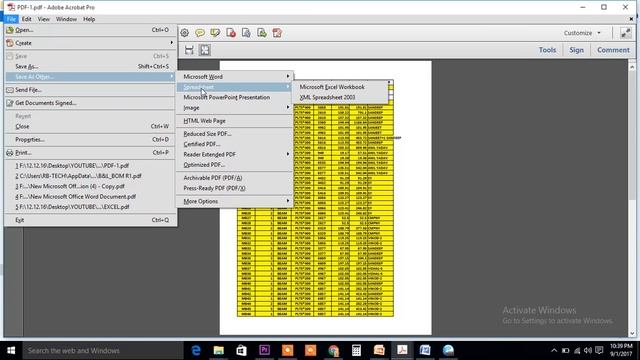Image resolution: width=640 pixels, height=360 pixels.
Task: Open recent file 2 B&L_BOM R1.pdf
Action: 78,176
